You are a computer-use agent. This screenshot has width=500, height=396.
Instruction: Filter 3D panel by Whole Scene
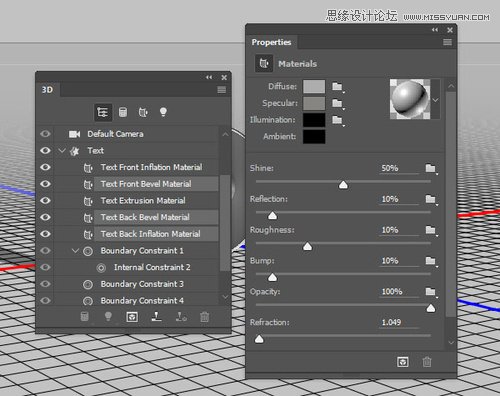point(102,112)
